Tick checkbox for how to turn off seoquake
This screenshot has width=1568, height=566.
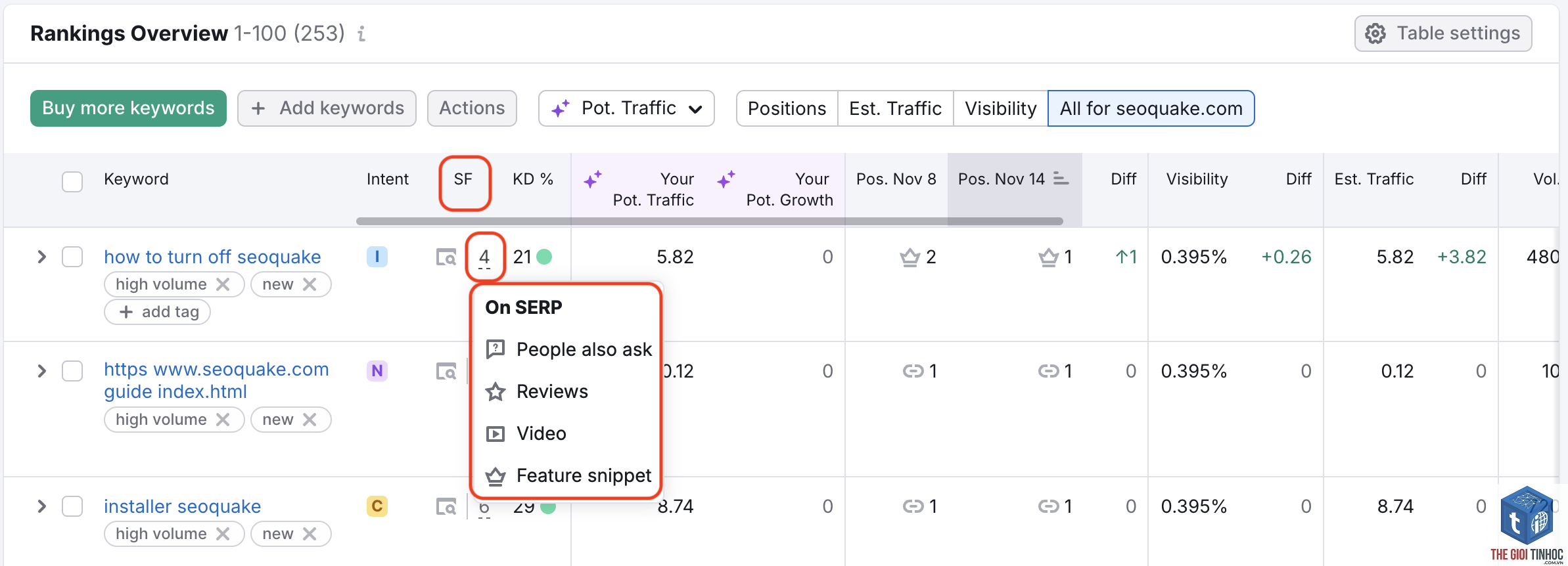tap(72, 257)
